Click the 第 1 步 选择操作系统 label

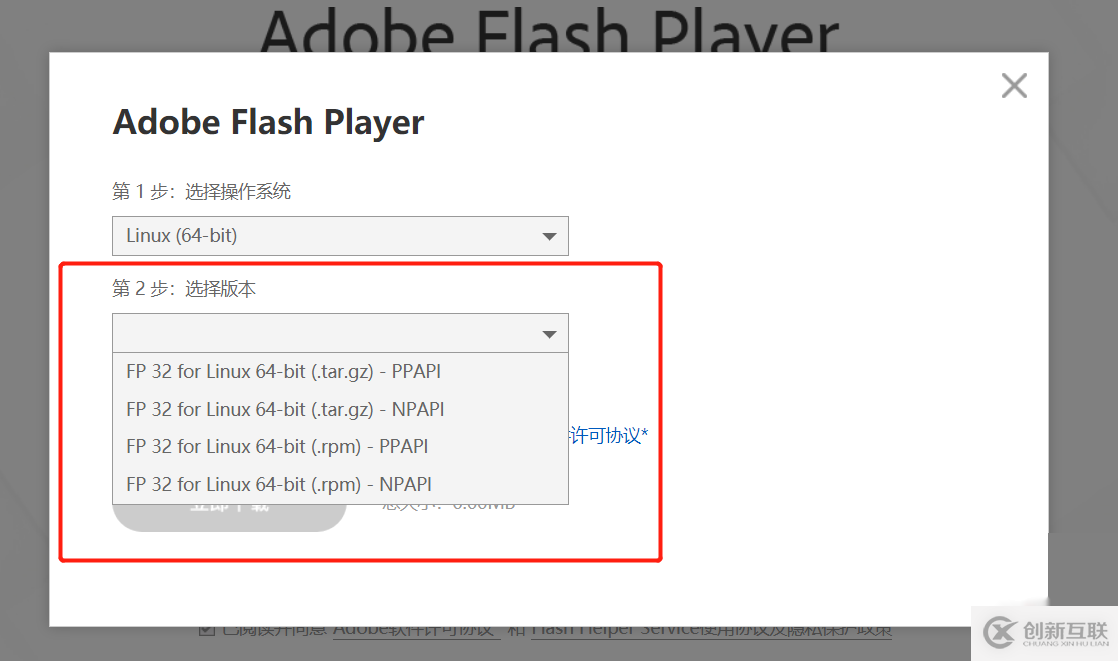point(201,191)
